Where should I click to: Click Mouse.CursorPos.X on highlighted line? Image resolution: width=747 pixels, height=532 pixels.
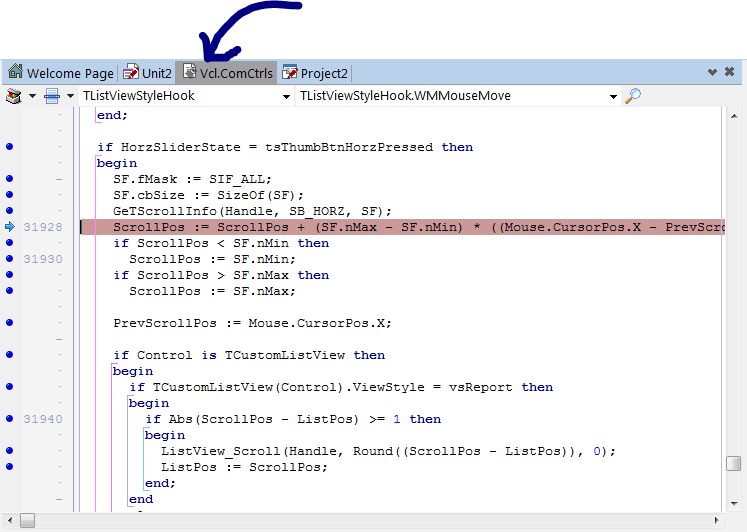click(573, 227)
